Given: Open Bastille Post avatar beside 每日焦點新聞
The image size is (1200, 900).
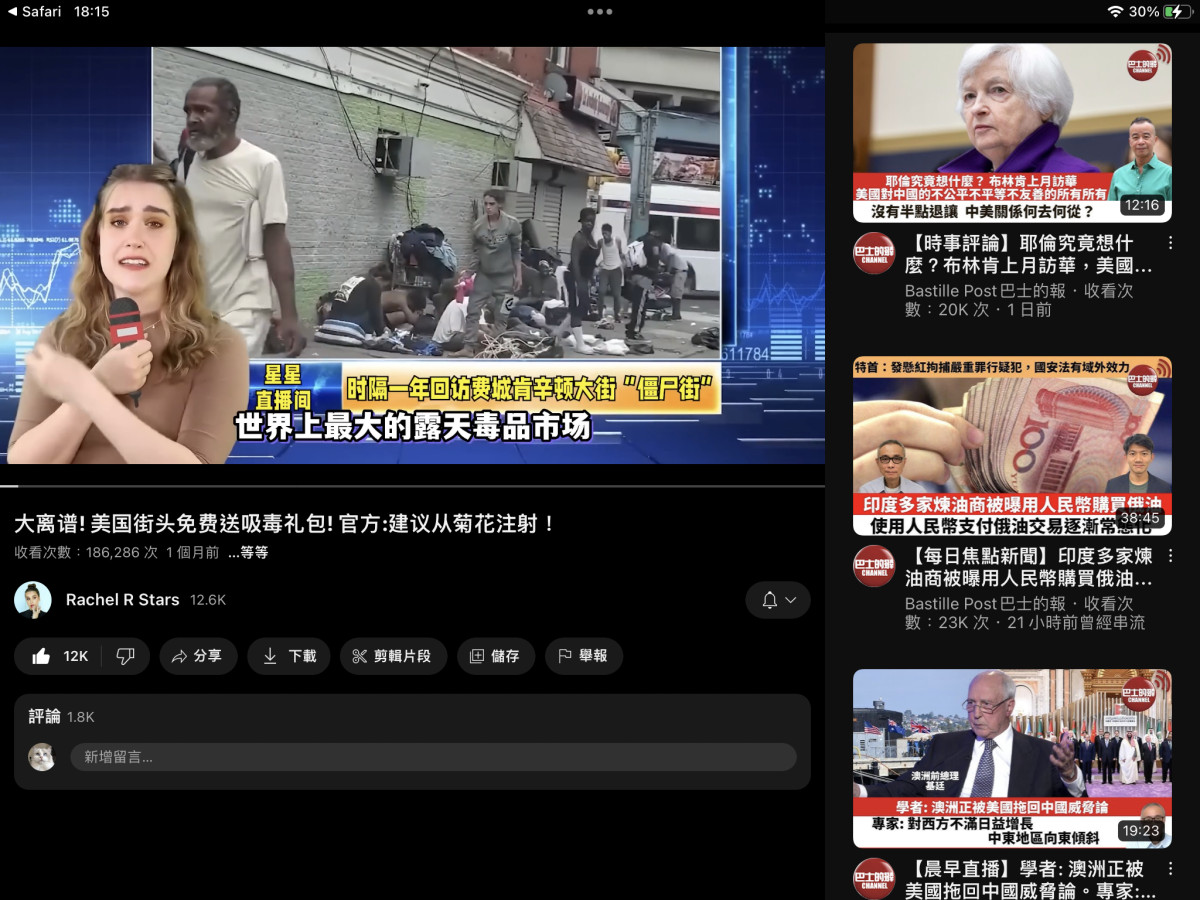Looking at the screenshot, I should click(874, 566).
